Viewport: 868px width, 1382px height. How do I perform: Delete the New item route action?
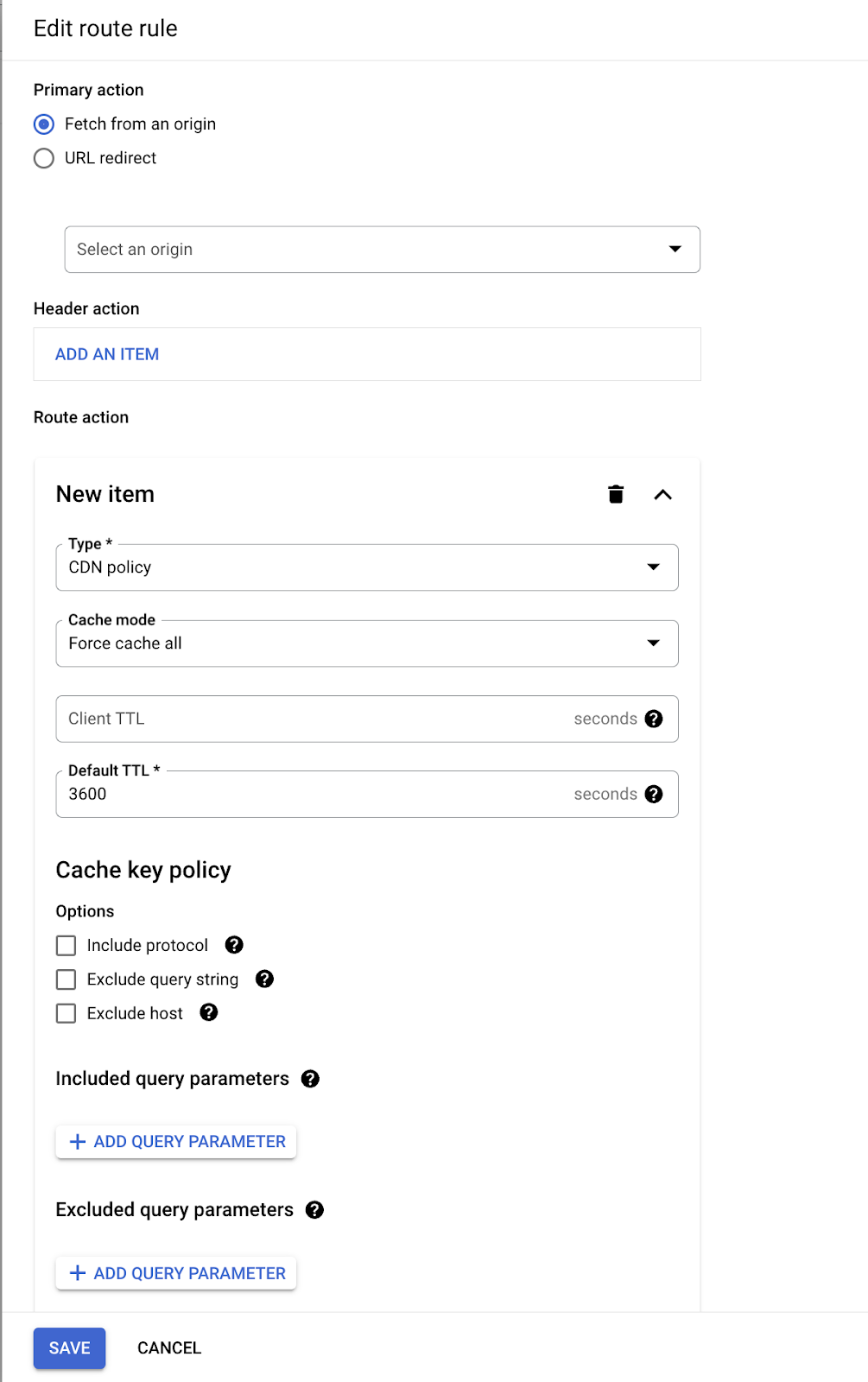coord(616,494)
